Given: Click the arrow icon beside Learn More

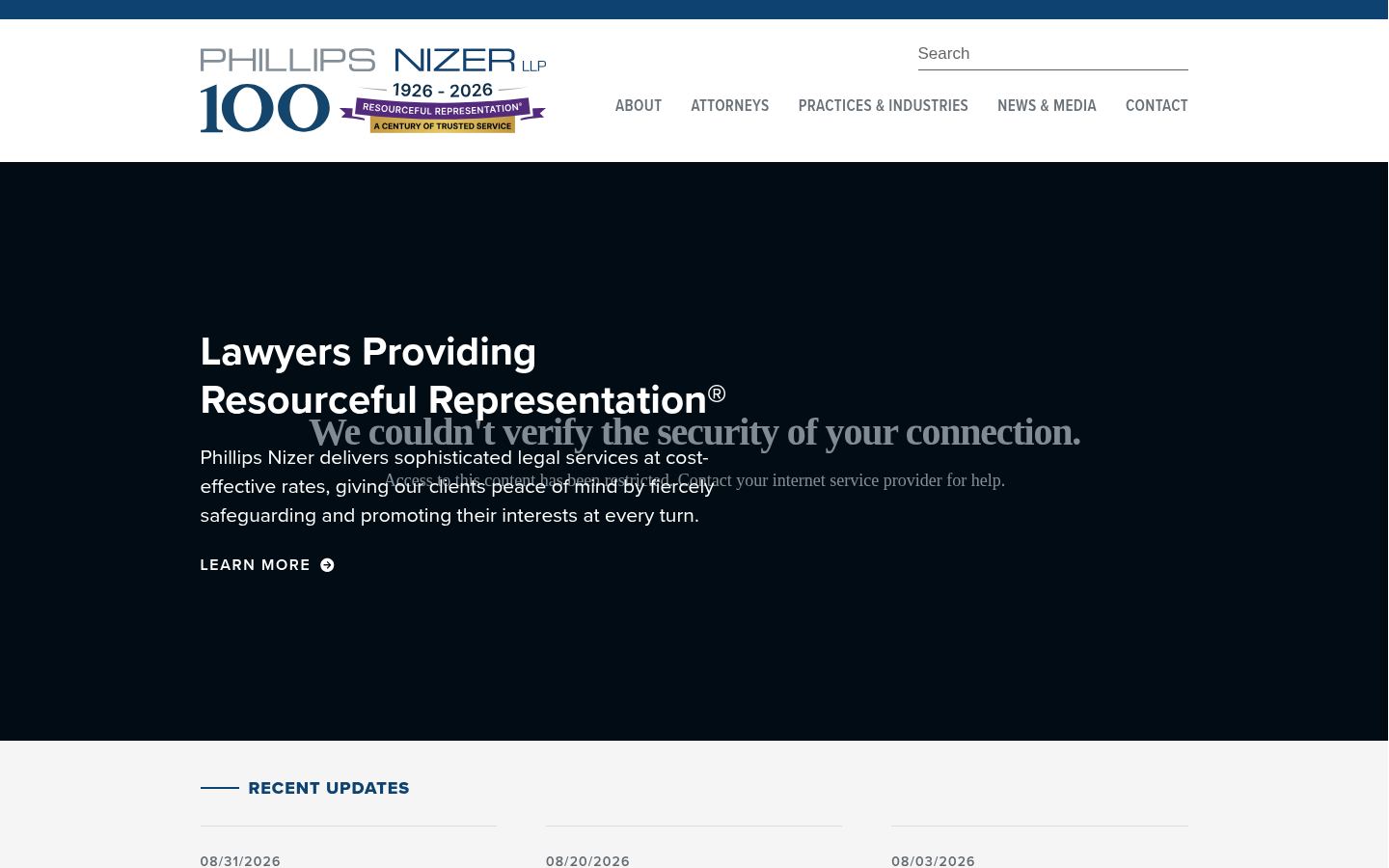Looking at the screenshot, I should [327, 565].
